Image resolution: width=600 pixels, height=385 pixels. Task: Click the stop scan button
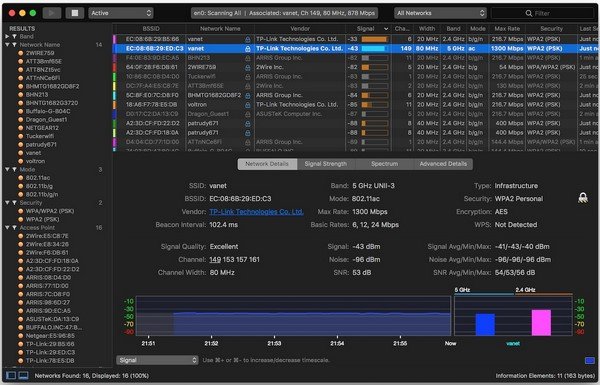click(75, 13)
